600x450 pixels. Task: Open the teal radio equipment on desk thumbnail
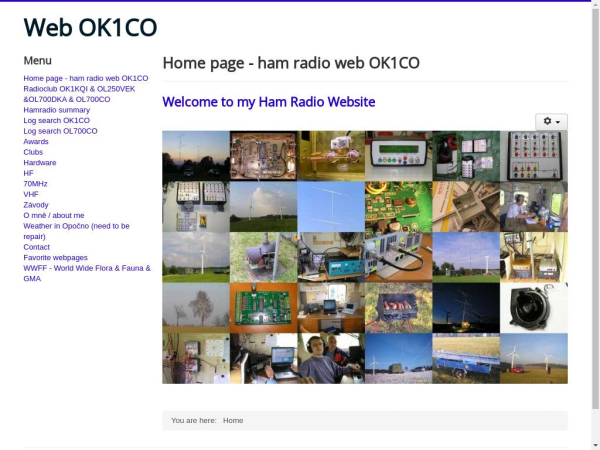tap(331, 257)
